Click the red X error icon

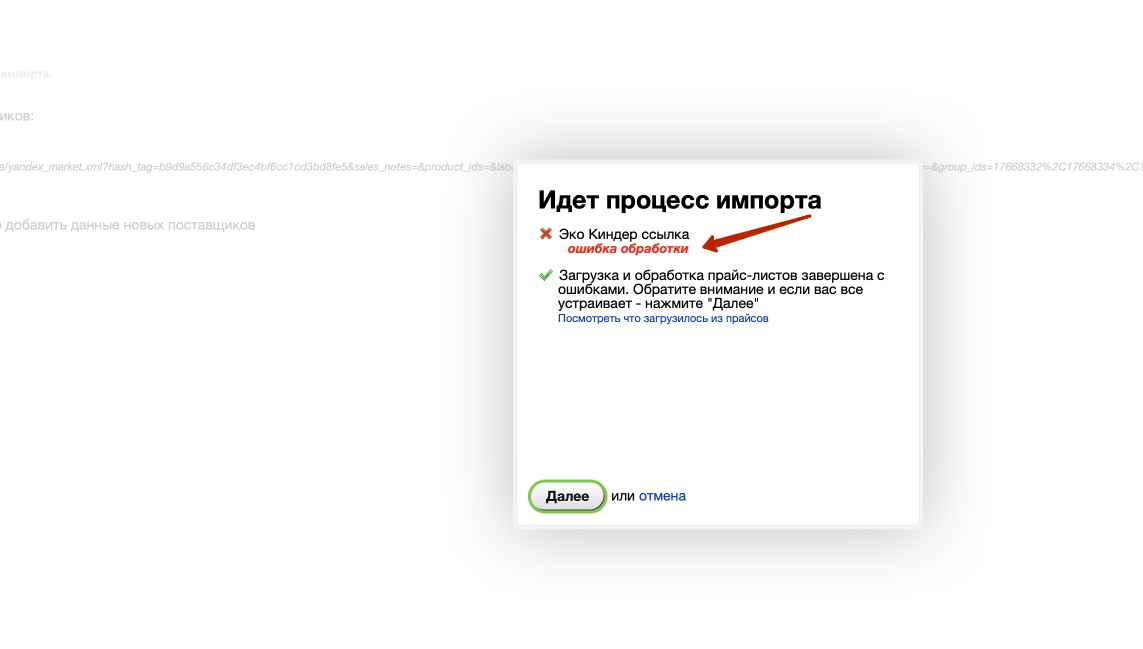(x=546, y=234)
